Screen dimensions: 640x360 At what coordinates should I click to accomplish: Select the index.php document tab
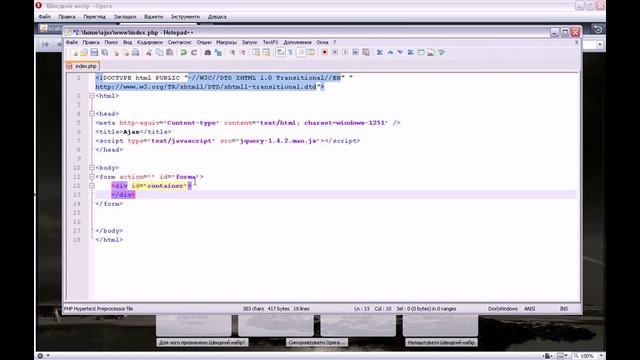[x=82, y=66]
